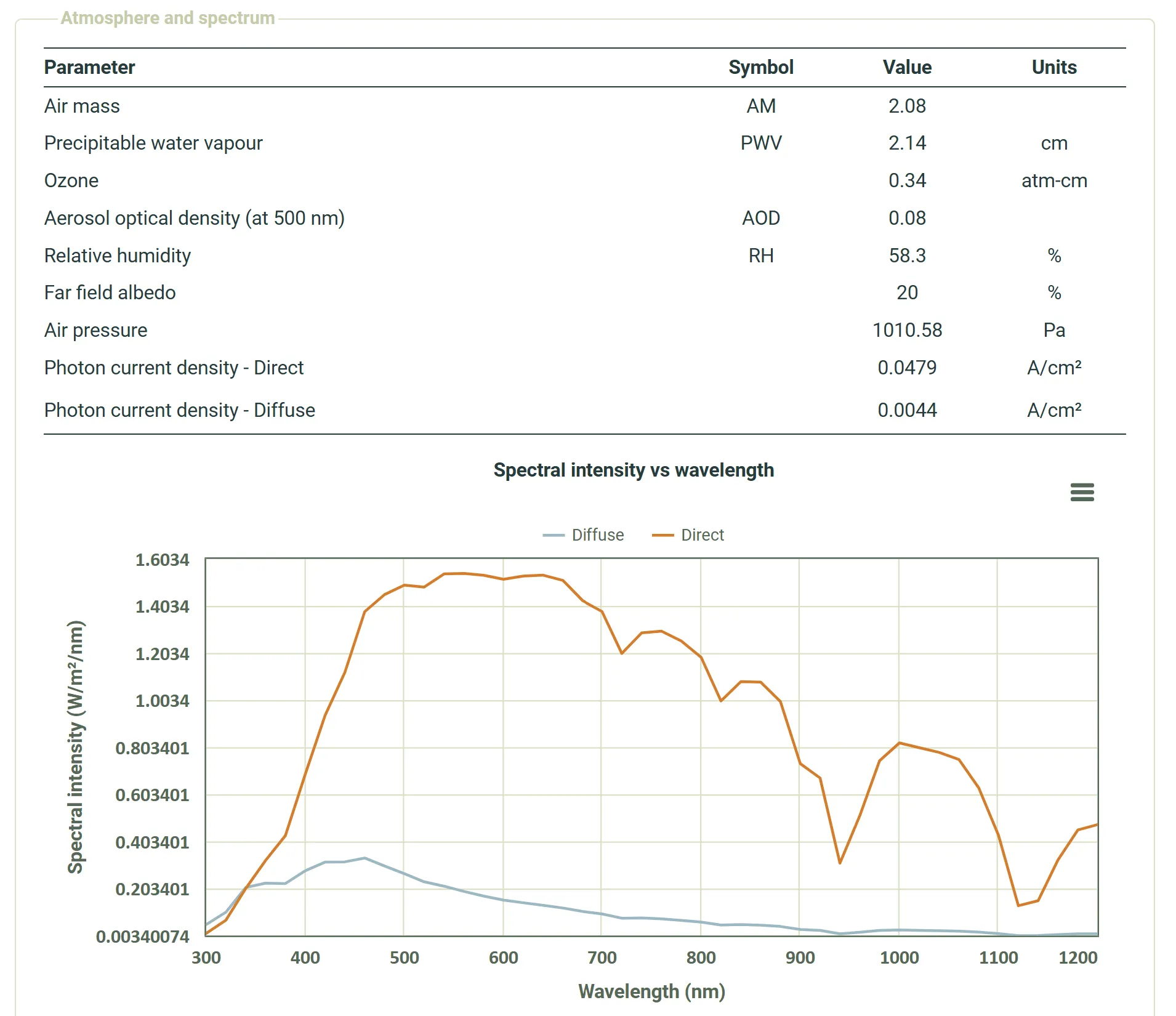Select the Ozone value 0.34
Viewport: 1176px width, 1016px height.
tap(906, 180)
